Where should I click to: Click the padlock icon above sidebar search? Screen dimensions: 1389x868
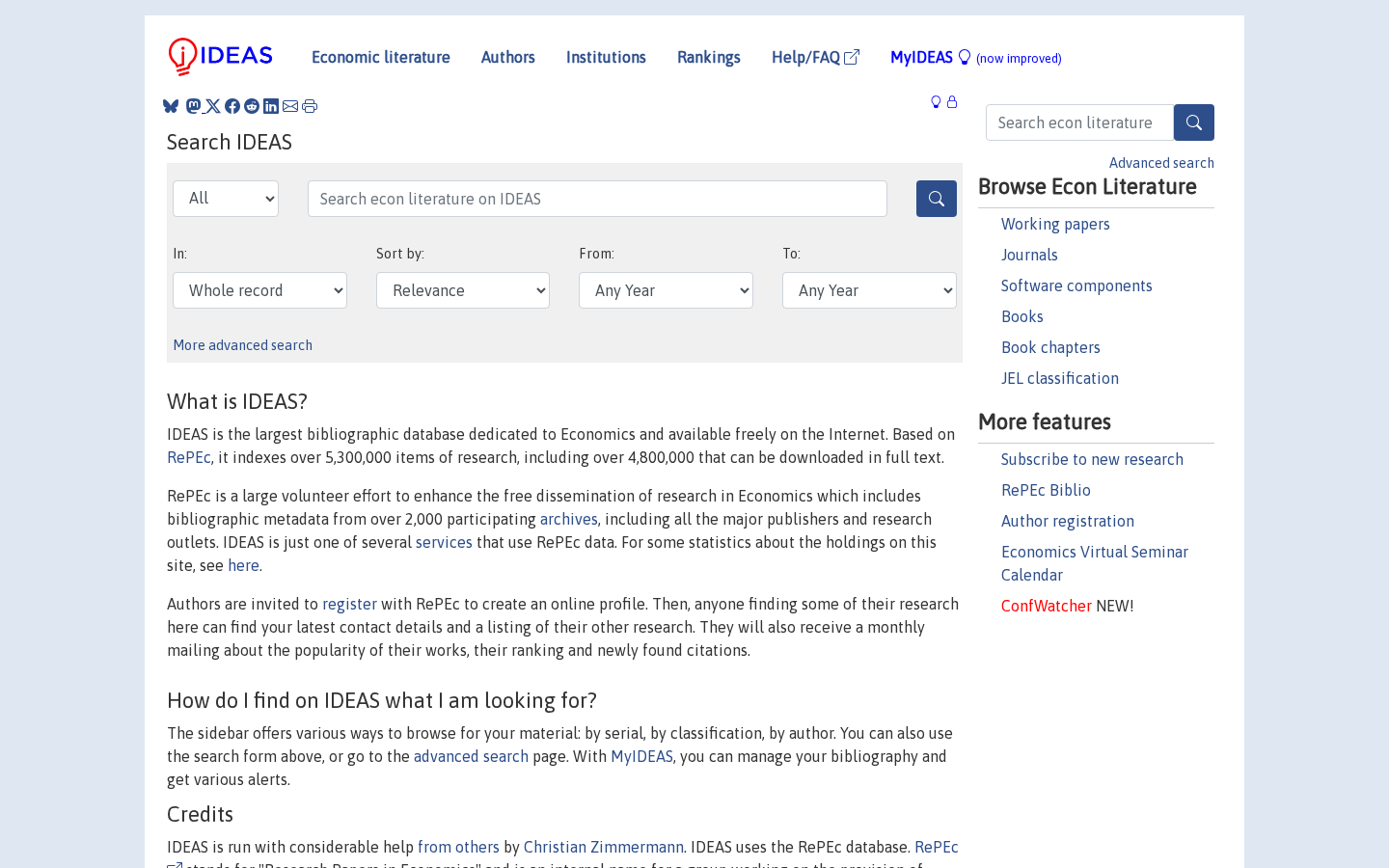[x=952, y=102]
